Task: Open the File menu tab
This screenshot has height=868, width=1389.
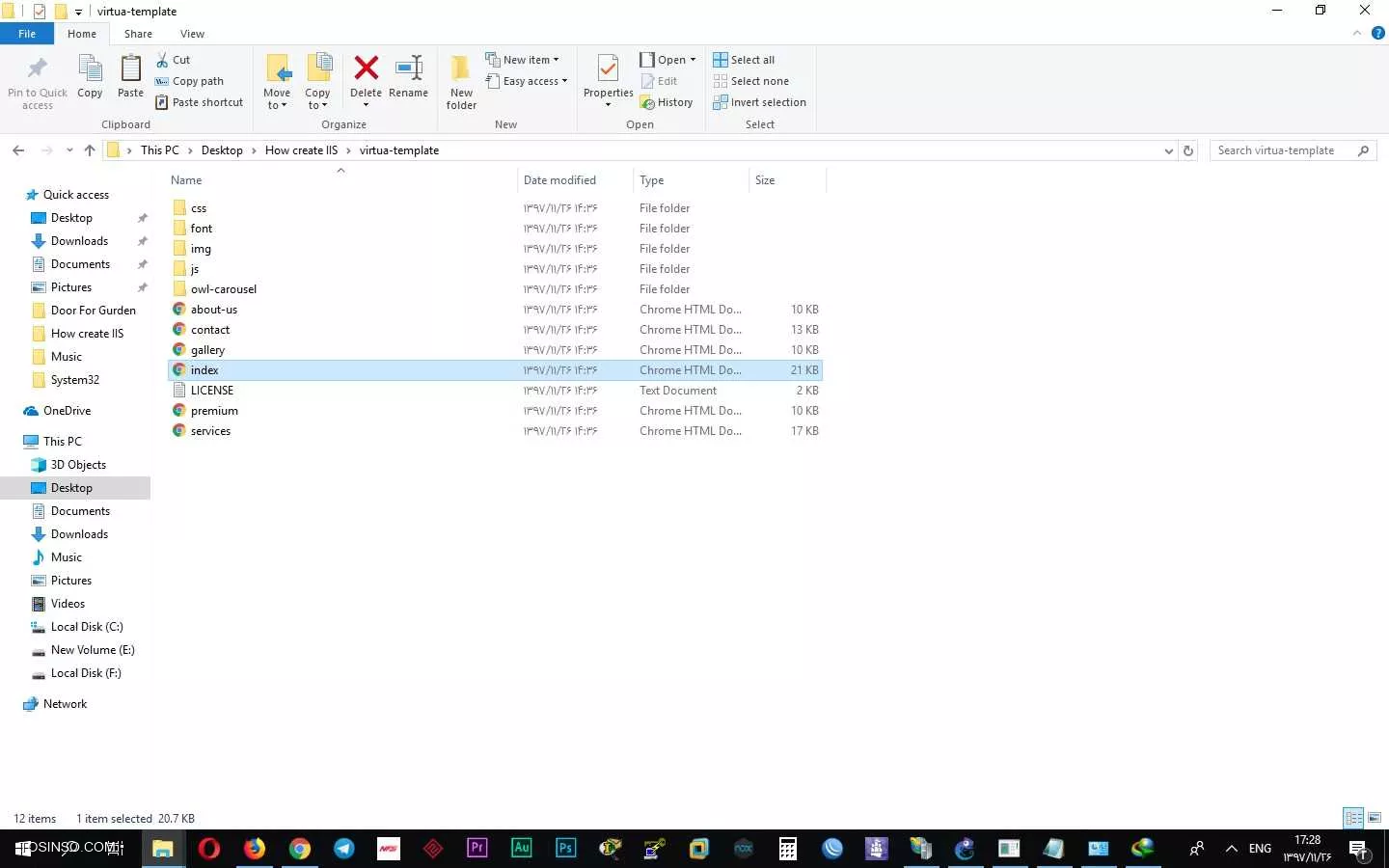Action: click(27, 34)
